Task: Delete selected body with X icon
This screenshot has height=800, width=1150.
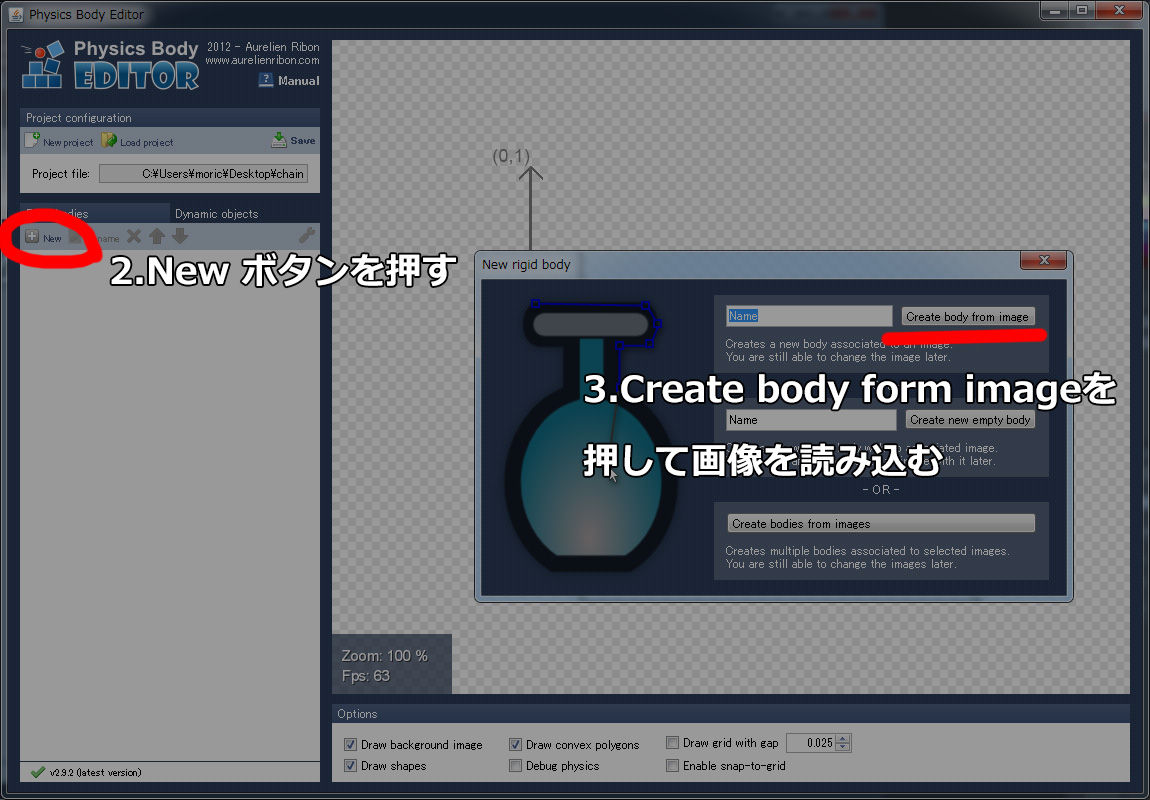Action: pyautogui.click(x=133, y=236)
